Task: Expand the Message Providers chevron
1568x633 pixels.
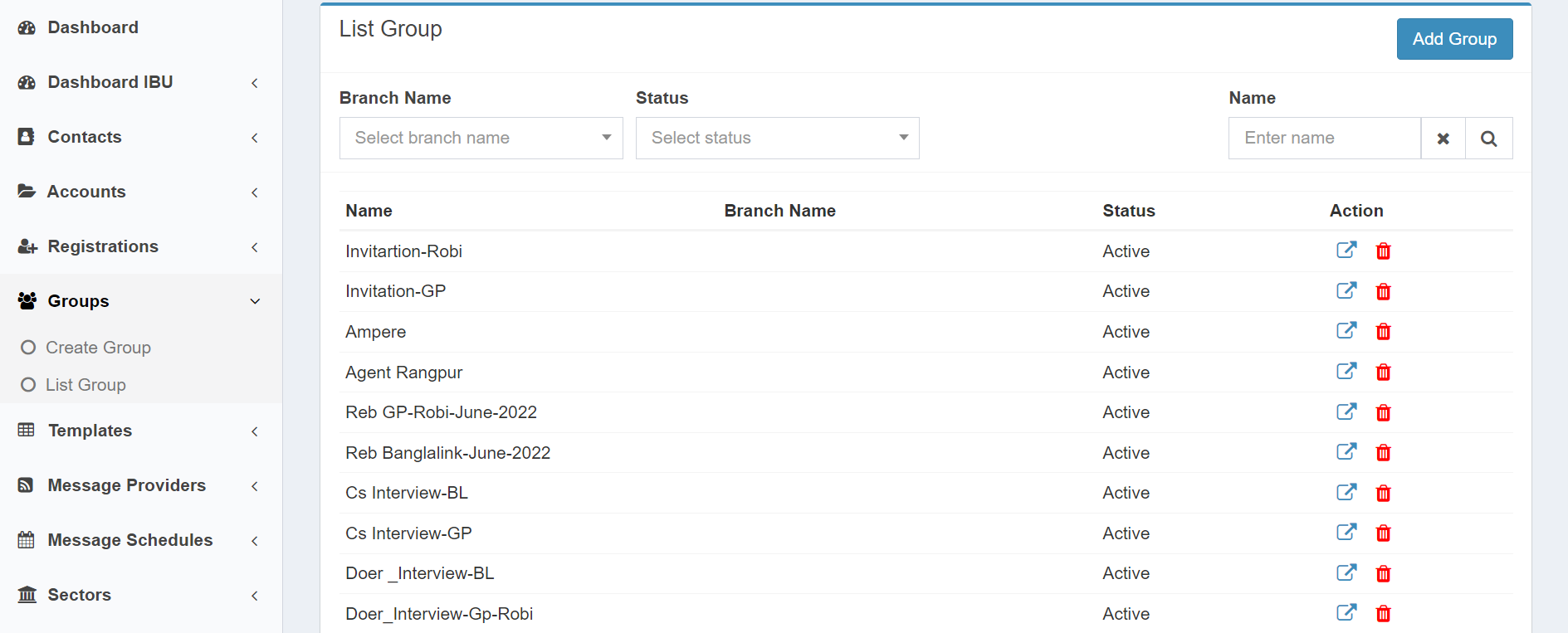Action: point(255,486)
